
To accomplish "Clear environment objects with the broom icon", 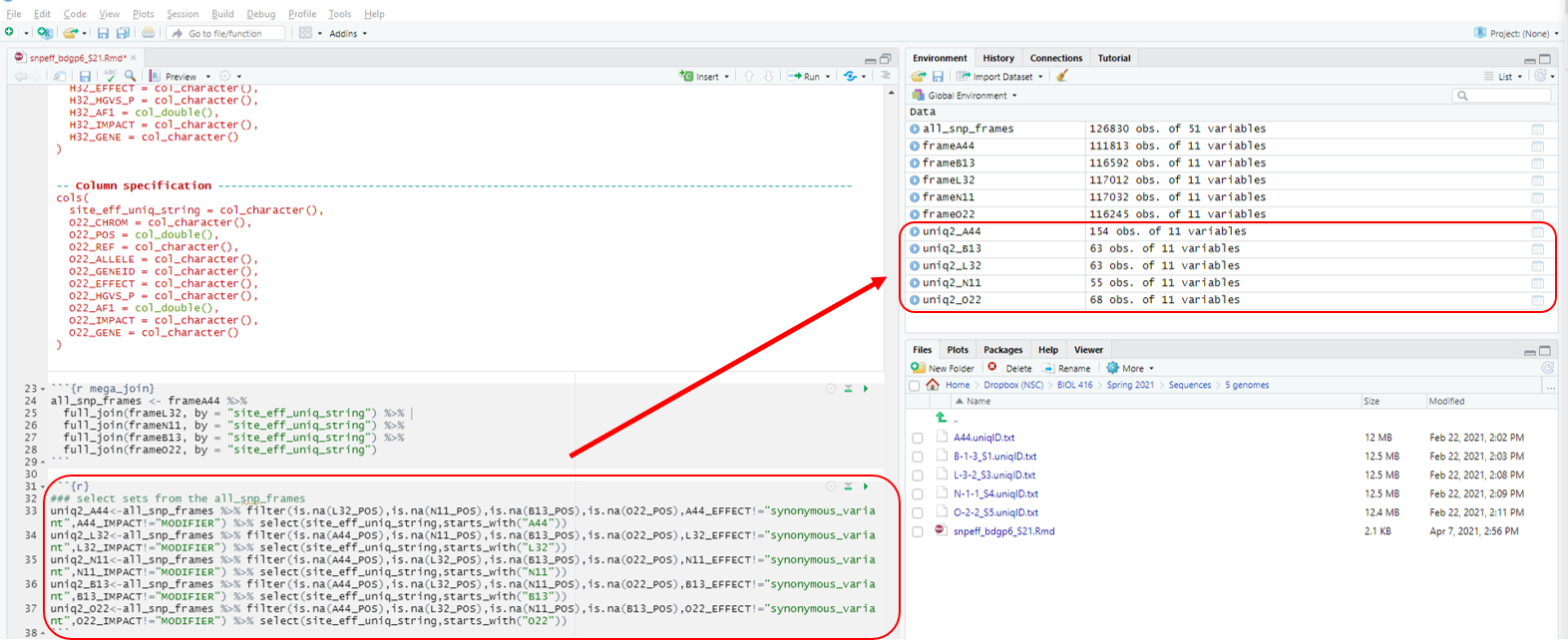I will click(1062, 76).
